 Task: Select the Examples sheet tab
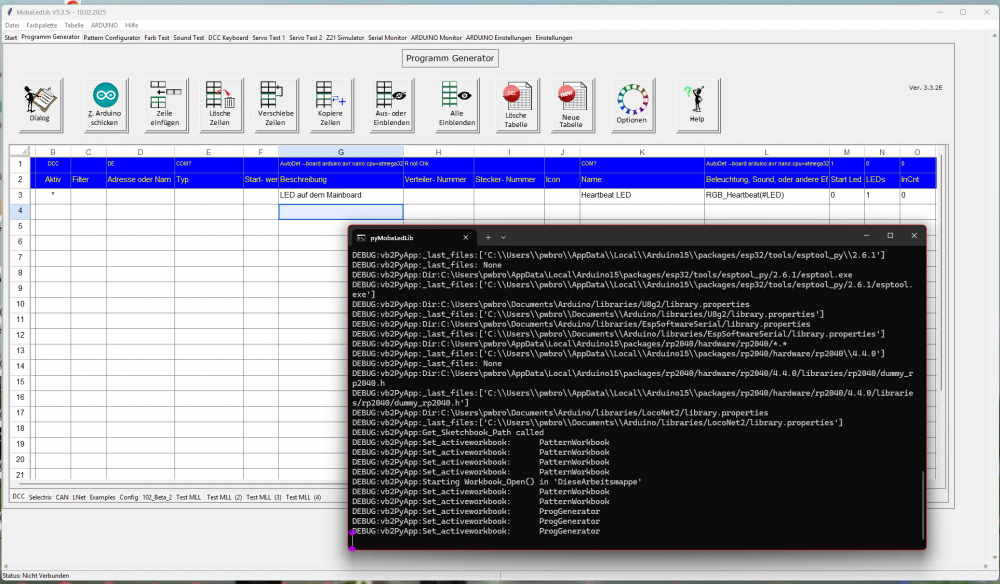point(102,497)
